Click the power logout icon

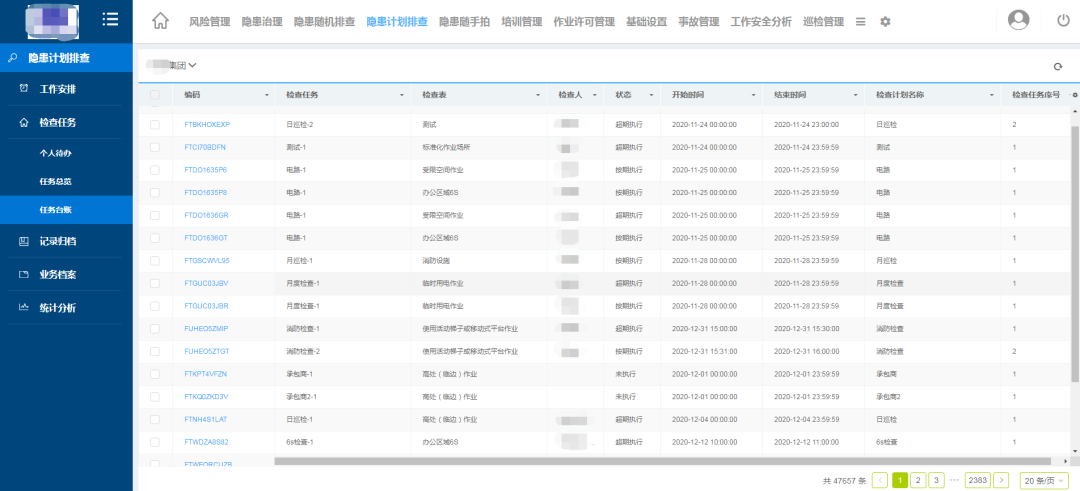pyautogui.click(x=1063, y=20)
